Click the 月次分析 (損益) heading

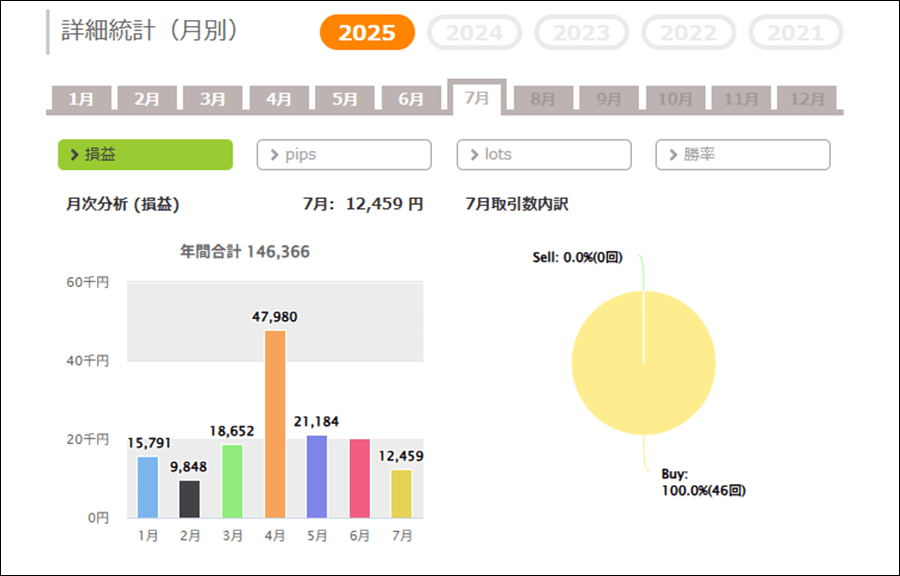123,204
